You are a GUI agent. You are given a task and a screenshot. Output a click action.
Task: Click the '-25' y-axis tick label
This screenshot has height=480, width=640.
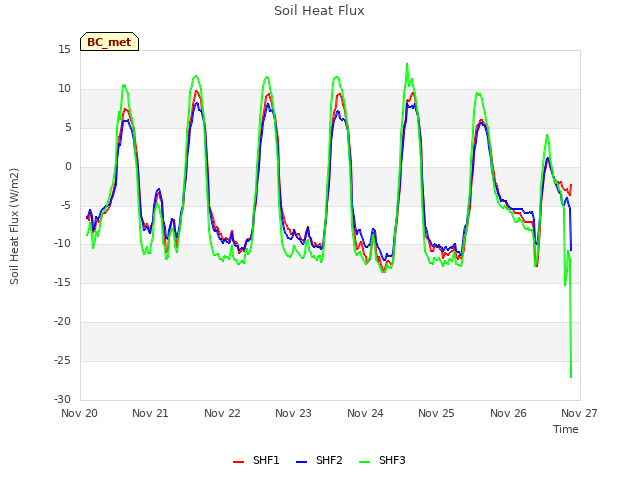(x=63, y=360)
